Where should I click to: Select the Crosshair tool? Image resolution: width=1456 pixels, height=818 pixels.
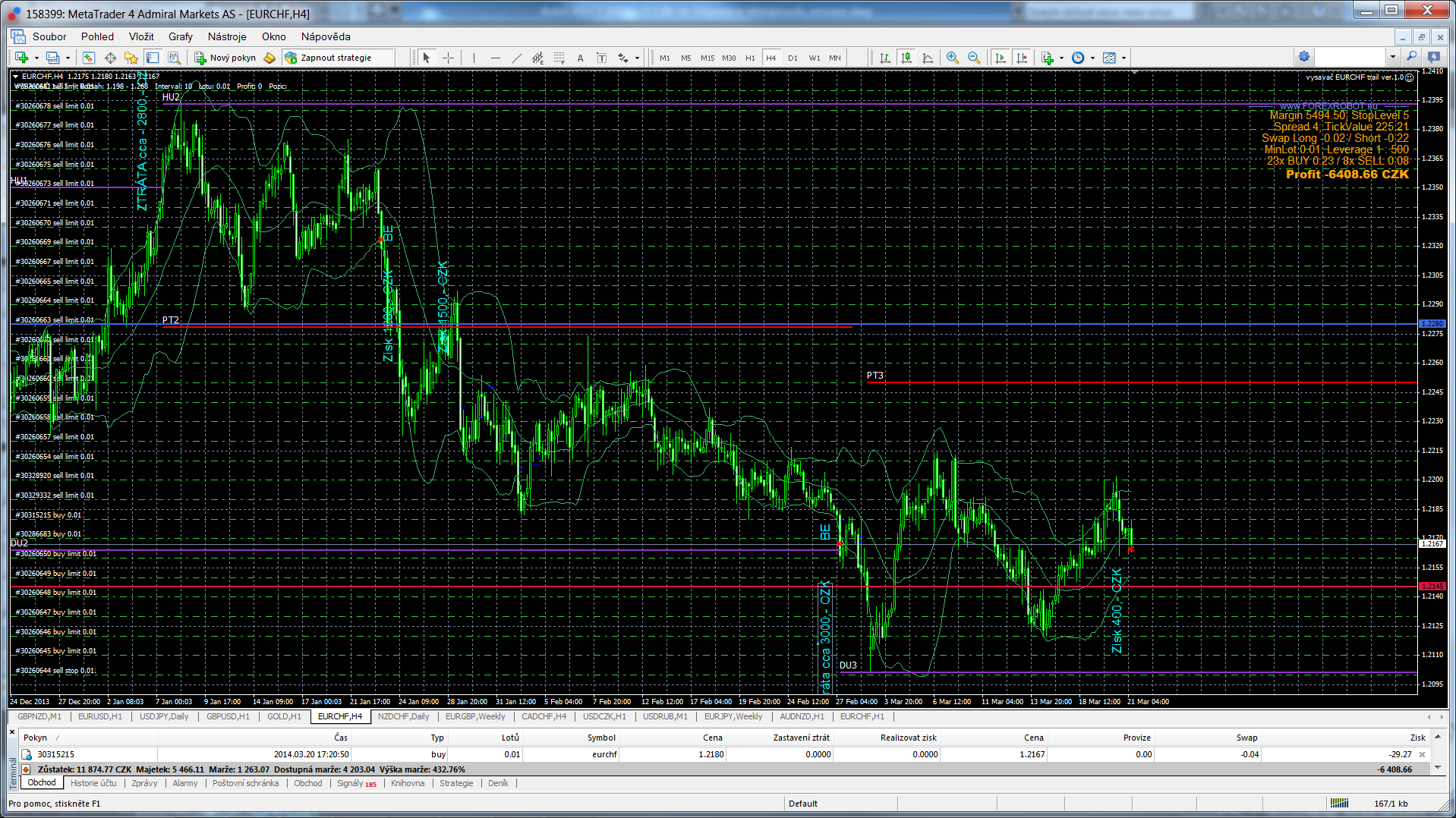point(448,58)
